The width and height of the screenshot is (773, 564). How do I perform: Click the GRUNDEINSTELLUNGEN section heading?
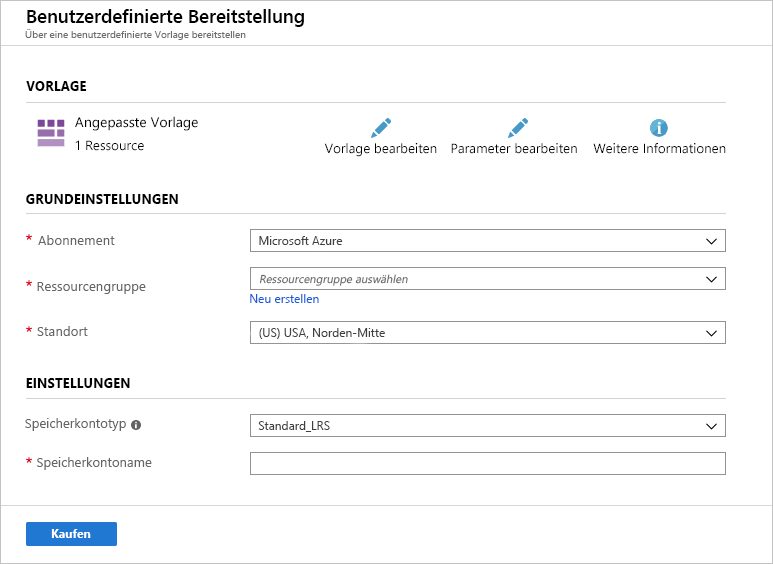point(102,199)
